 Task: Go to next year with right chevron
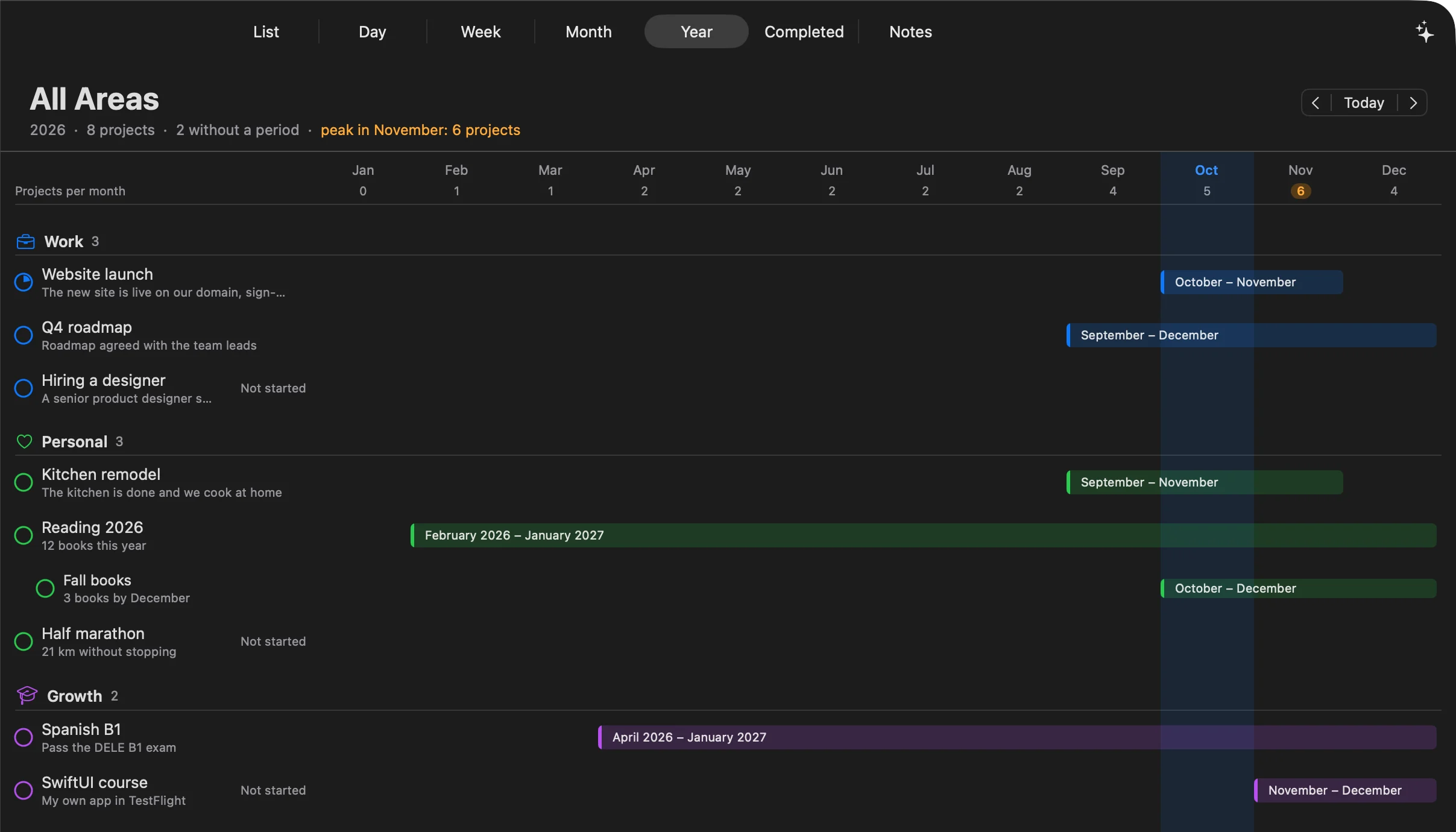[x=1413, y=103]
